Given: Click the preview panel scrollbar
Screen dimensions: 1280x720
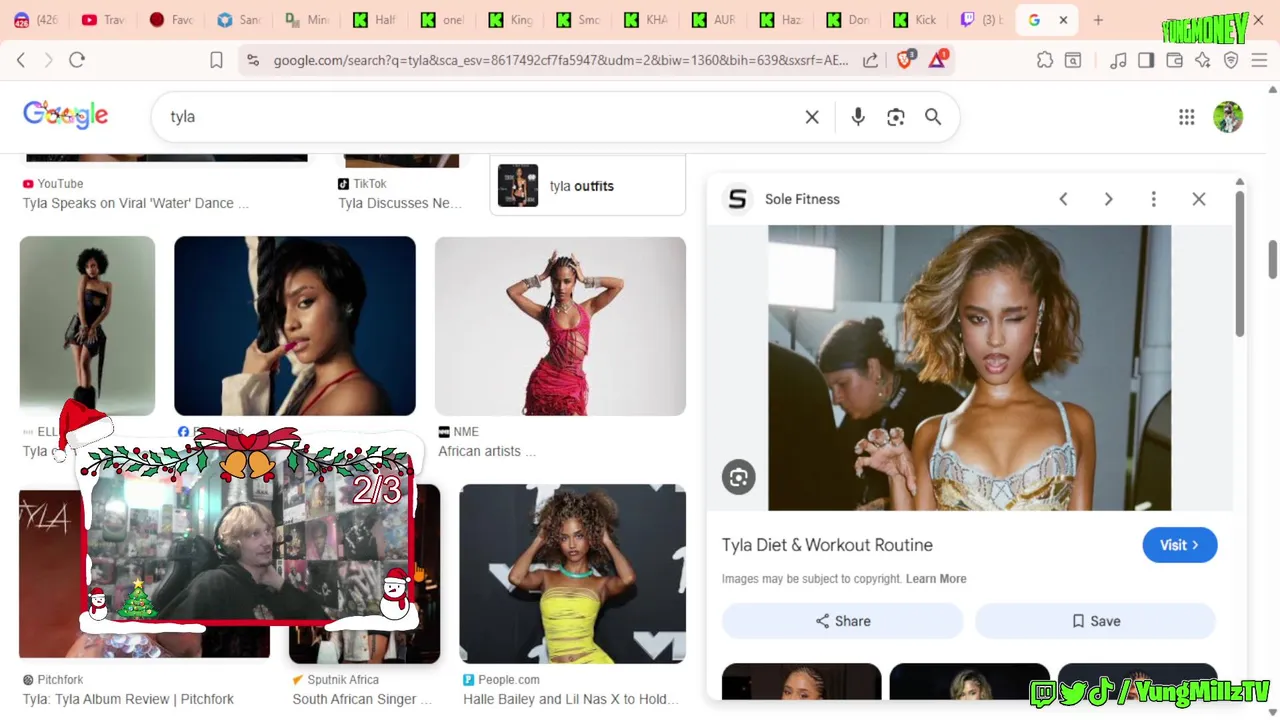Looking at the screenshot, I should click(1240, 265).
